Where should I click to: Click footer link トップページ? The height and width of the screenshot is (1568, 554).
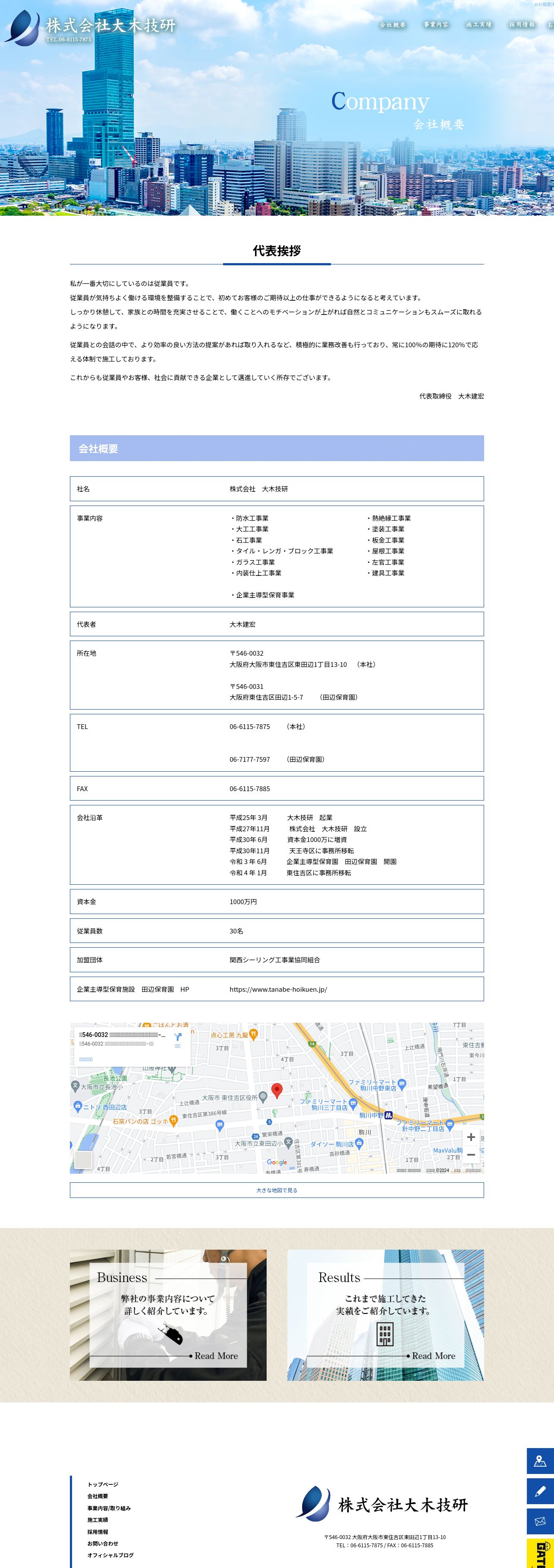point(103,1484)
